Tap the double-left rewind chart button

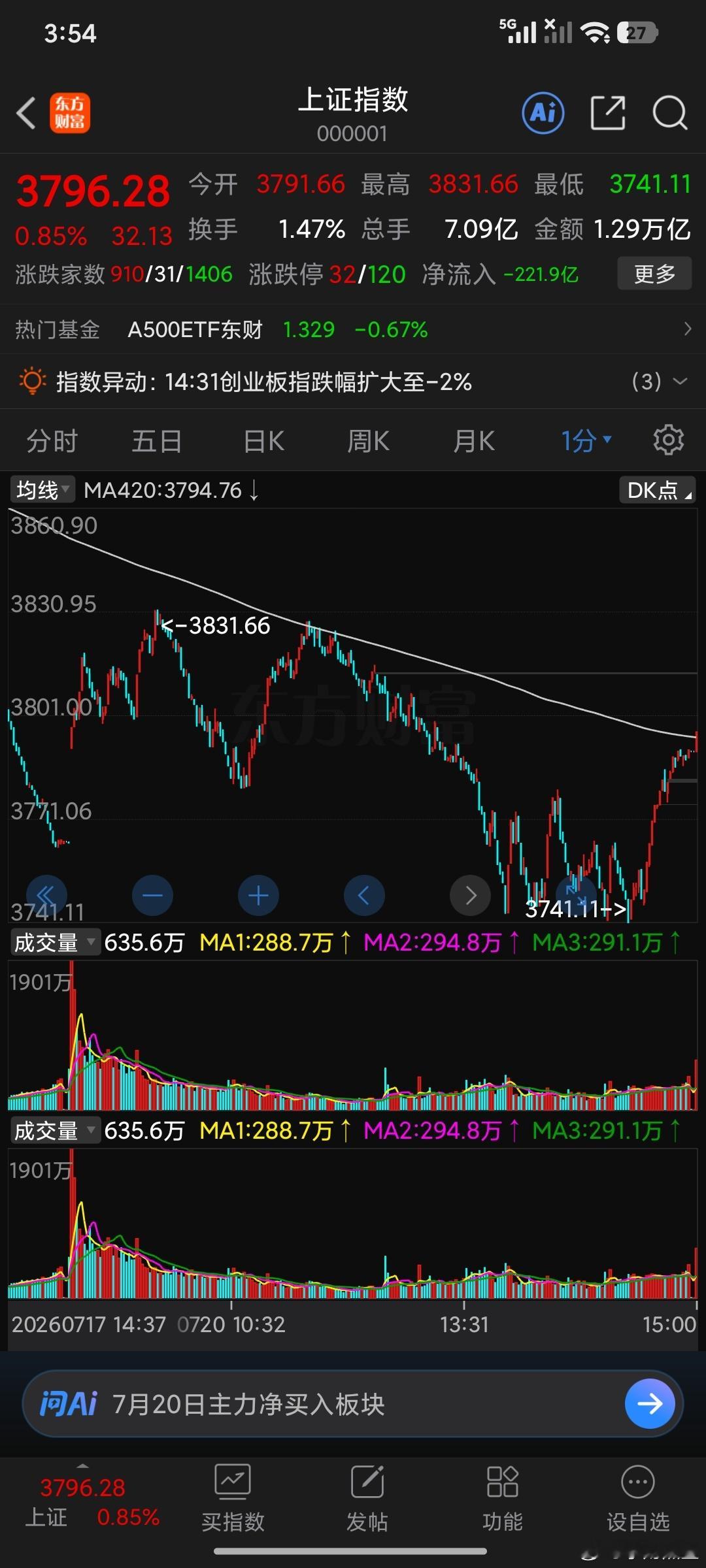pyautogui.click(x=46, y=895)
